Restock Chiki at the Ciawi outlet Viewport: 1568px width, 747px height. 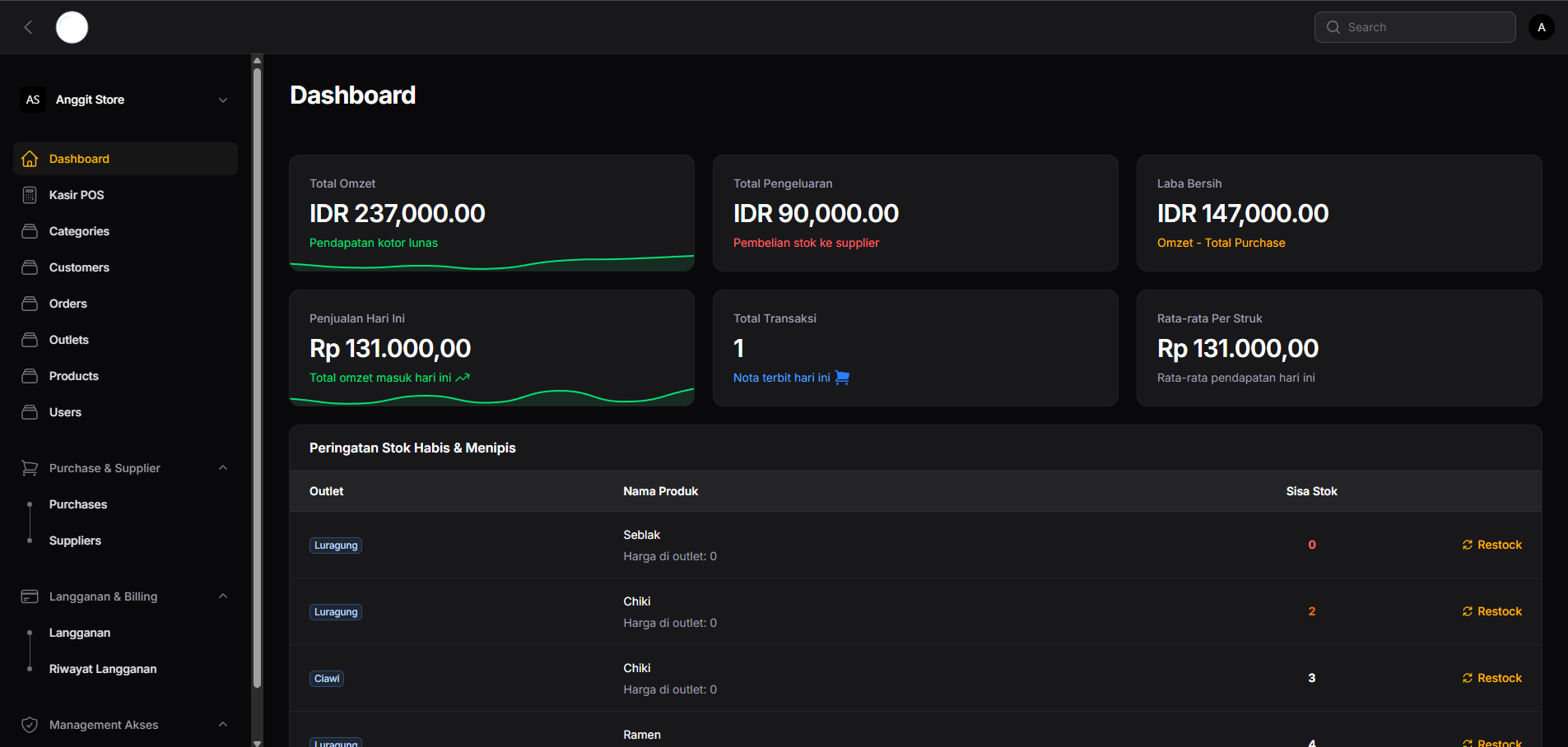[1491, 678]
